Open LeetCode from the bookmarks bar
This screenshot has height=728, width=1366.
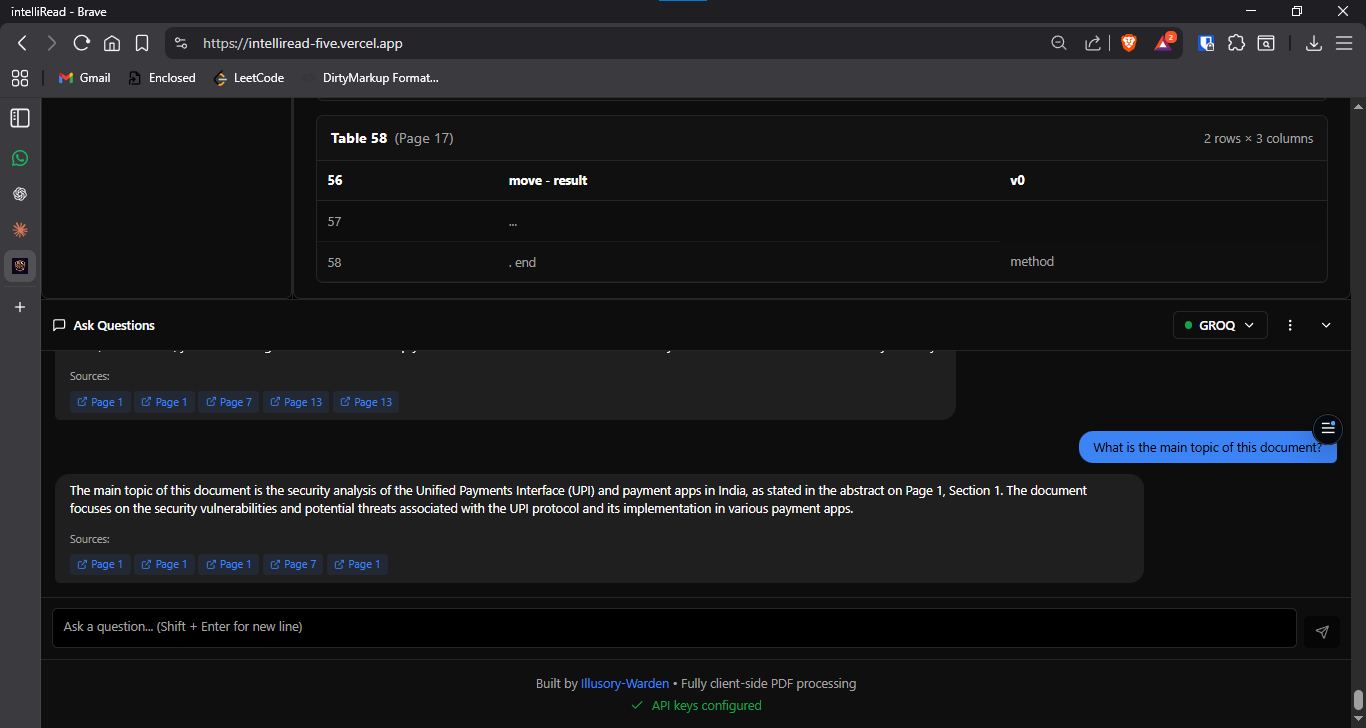pyautogui.click(x=248, y=77)
